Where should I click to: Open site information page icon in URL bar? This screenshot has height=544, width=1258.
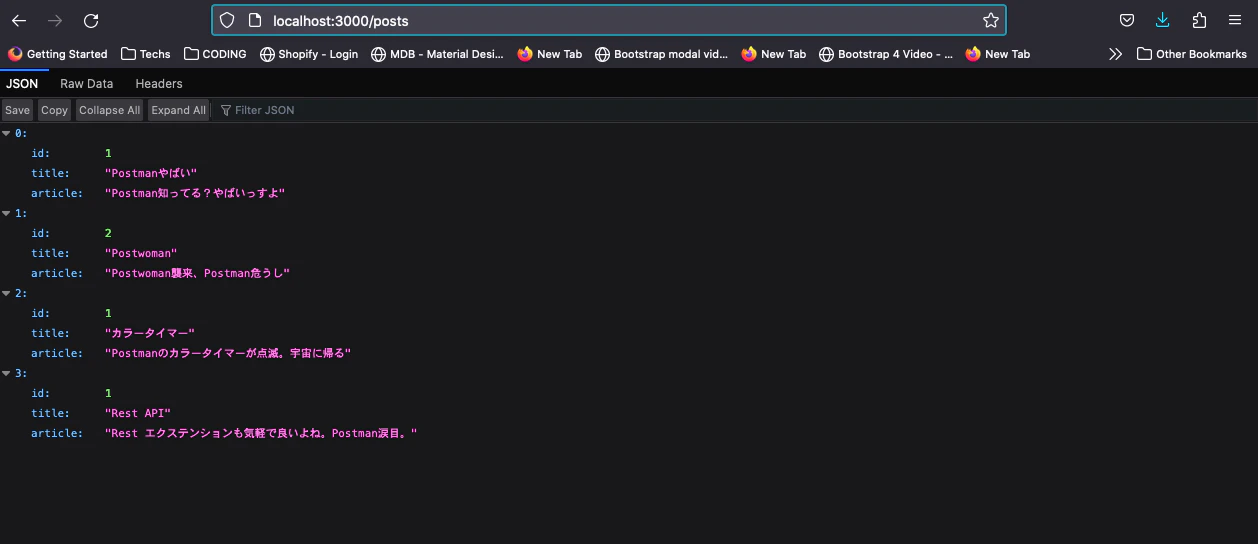click(x=254, y=20)
